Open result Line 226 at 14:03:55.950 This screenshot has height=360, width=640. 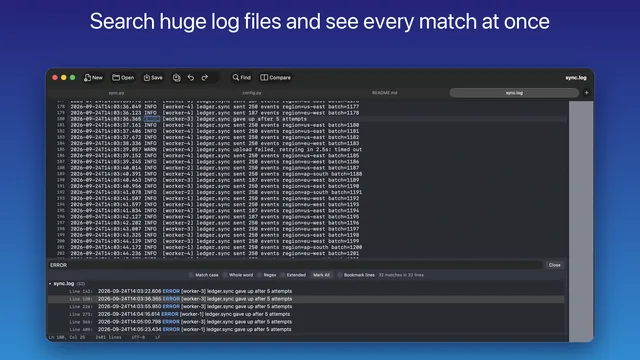coord(306,307)
